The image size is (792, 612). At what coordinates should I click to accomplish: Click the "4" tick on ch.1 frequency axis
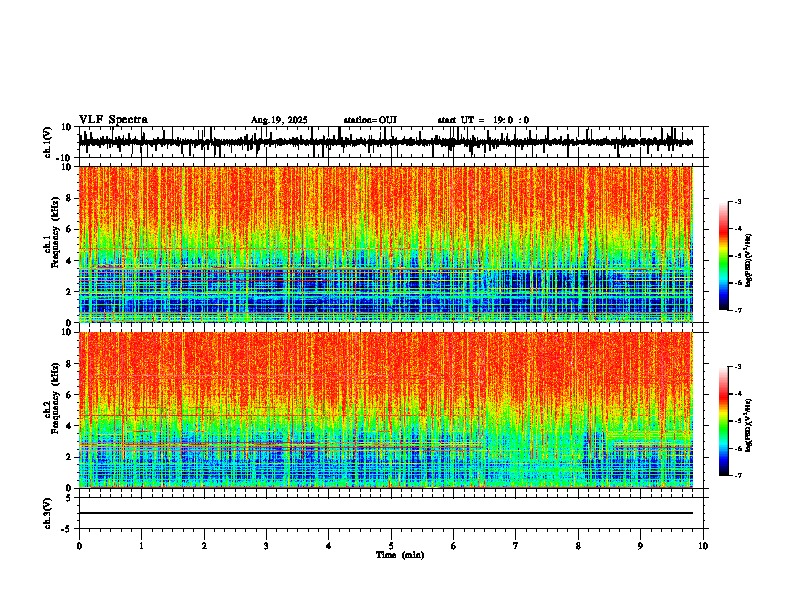70,261
